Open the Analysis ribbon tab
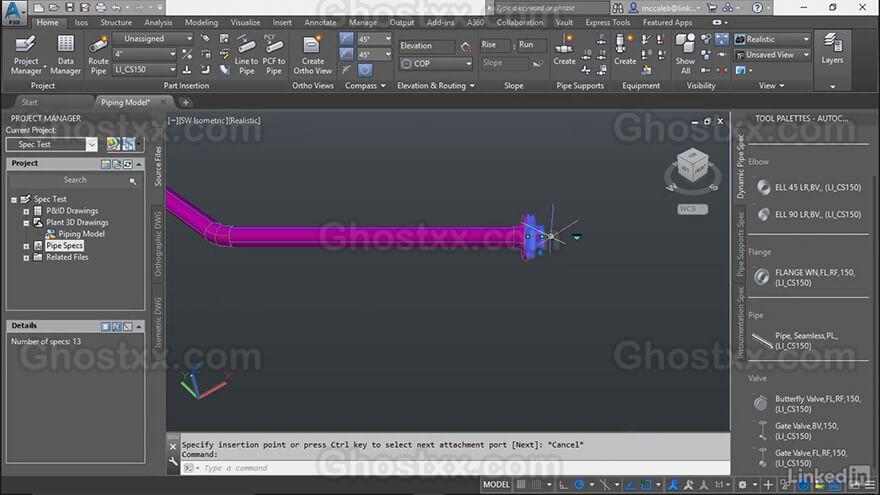 (x=158, y=22)
